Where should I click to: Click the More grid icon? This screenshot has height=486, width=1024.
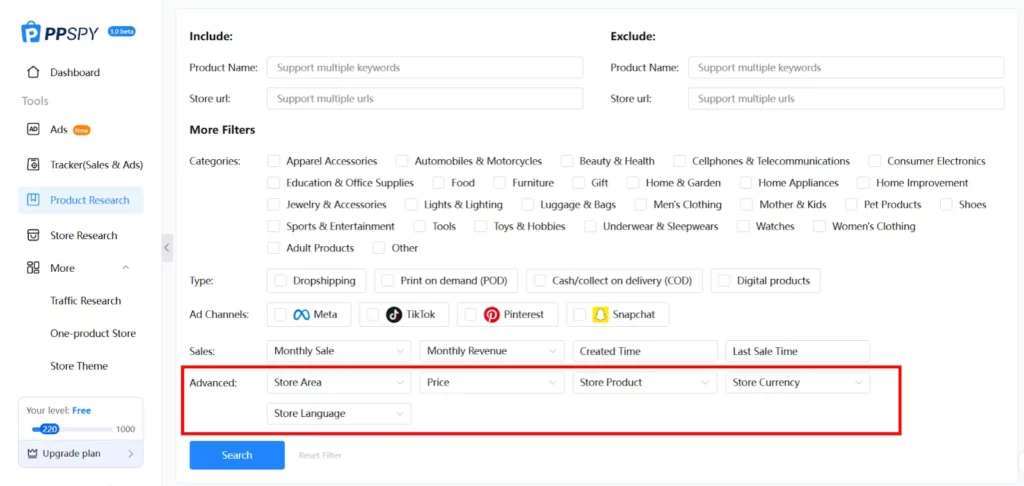[33, 268]
